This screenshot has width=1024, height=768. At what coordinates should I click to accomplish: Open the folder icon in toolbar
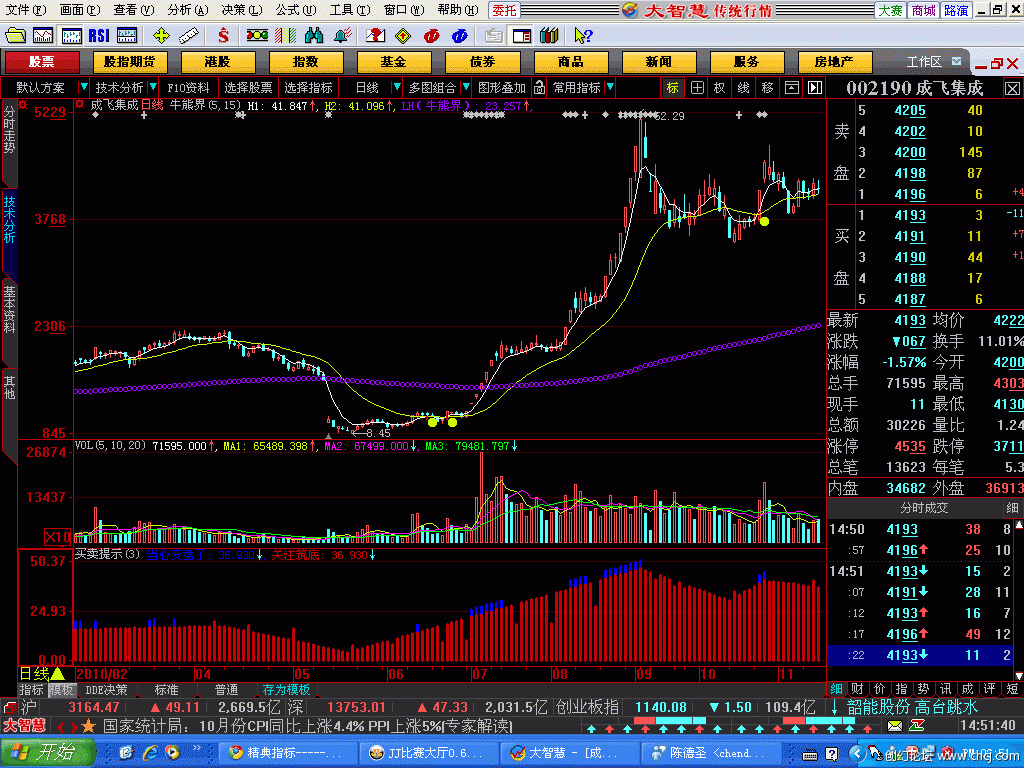15,35
